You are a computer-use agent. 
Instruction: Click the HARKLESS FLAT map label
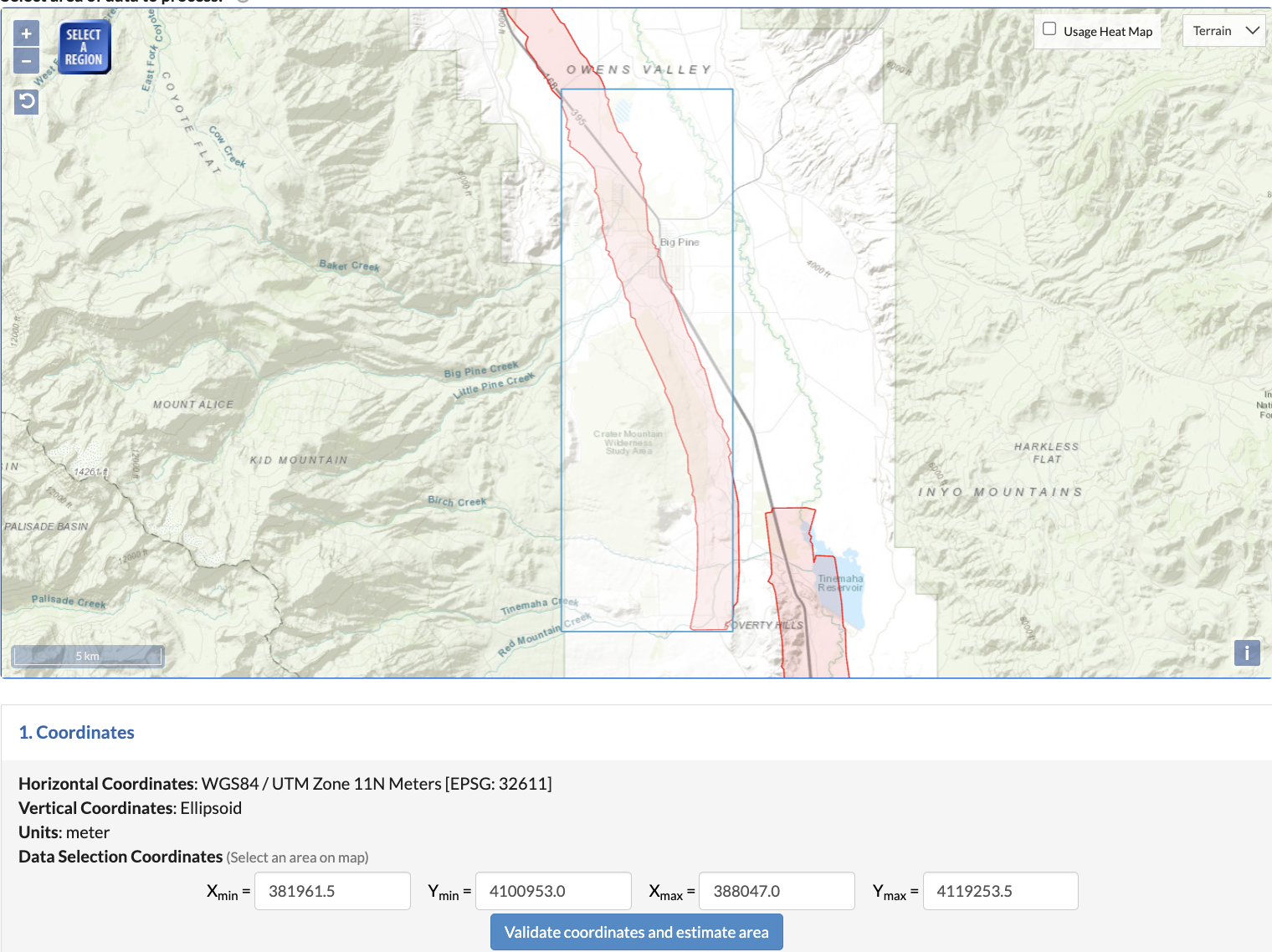(1047, 453)
